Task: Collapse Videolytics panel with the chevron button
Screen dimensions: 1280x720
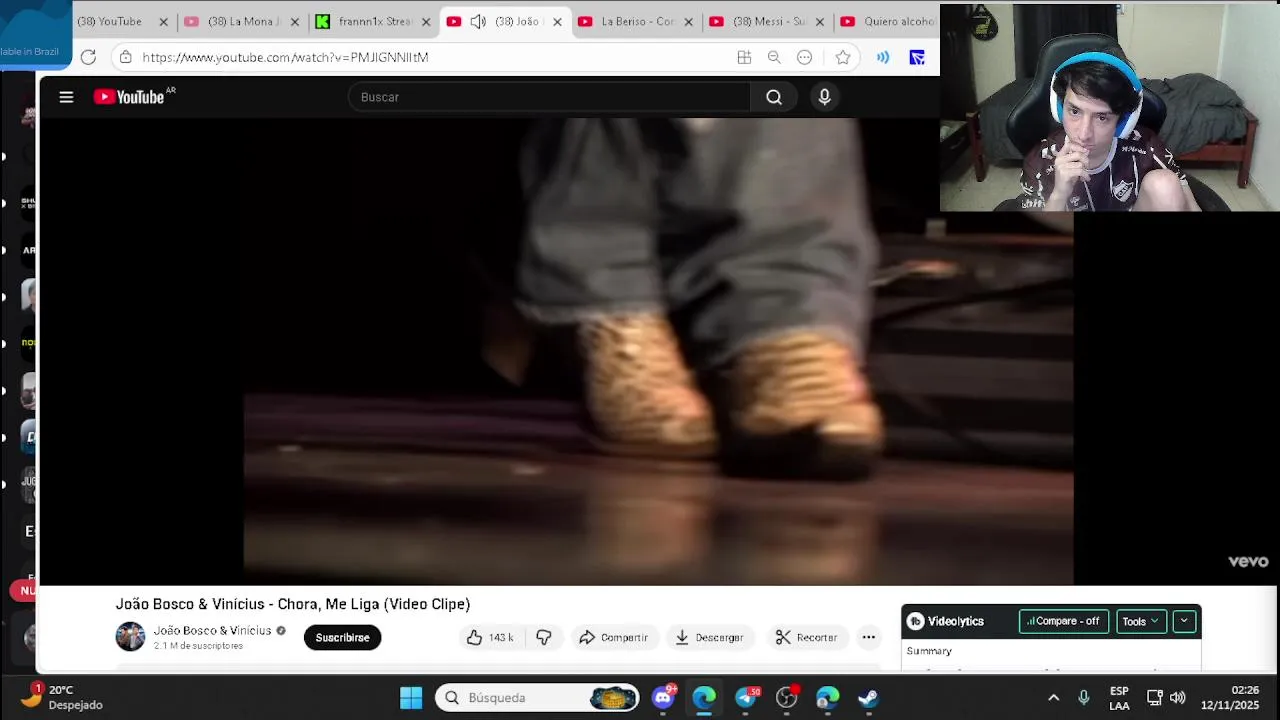Action: click(x=1184, y=621)
